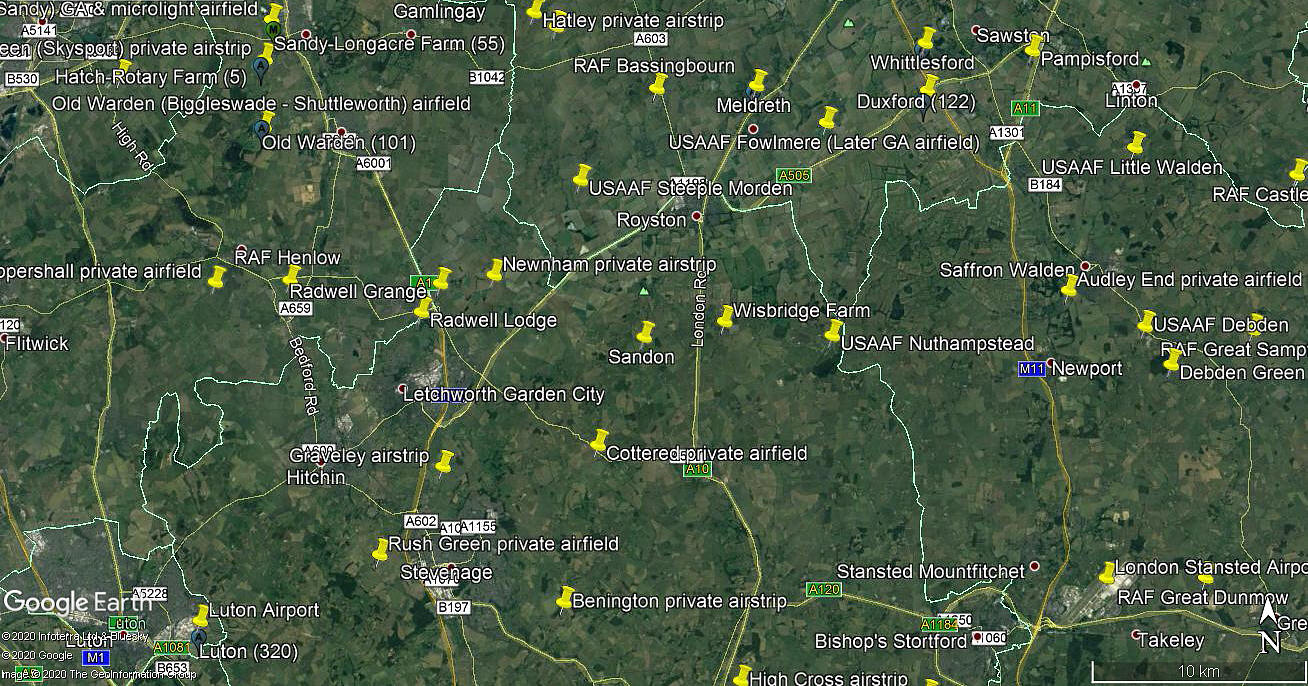This screenshot has width=1308, height=686.
Task: Select the Cottered private airfield pushpin
Action: pos(599,441)
